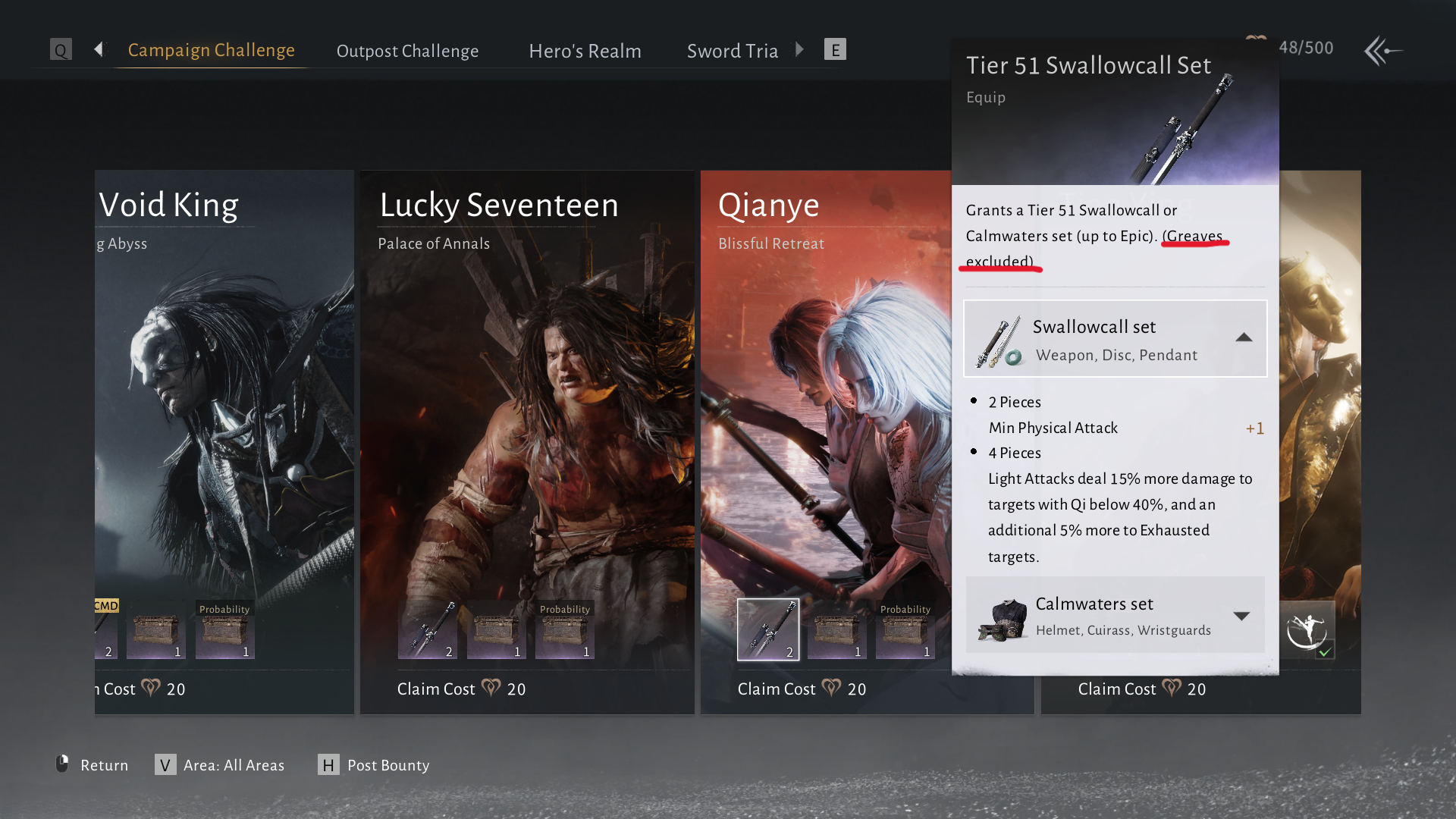Viewport: 1456px width, 819px height.
Task: Select Qianye's highlighted sword reward icon
Action: coord(768,629)
